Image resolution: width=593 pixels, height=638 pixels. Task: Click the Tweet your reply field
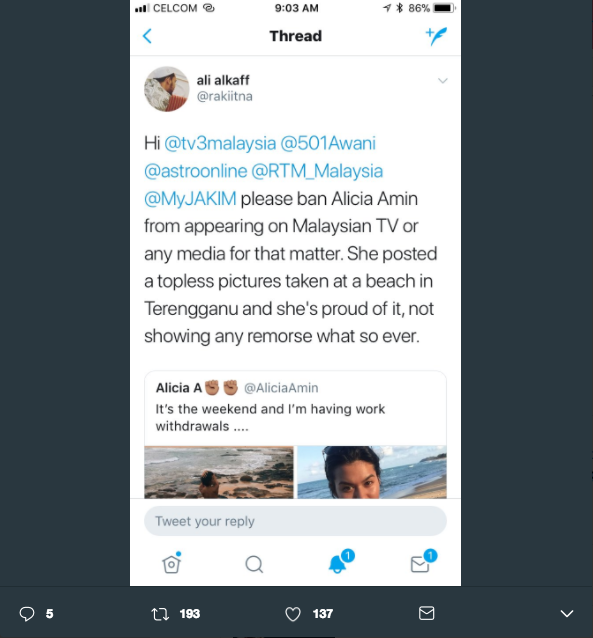click(x=295, y=521)
